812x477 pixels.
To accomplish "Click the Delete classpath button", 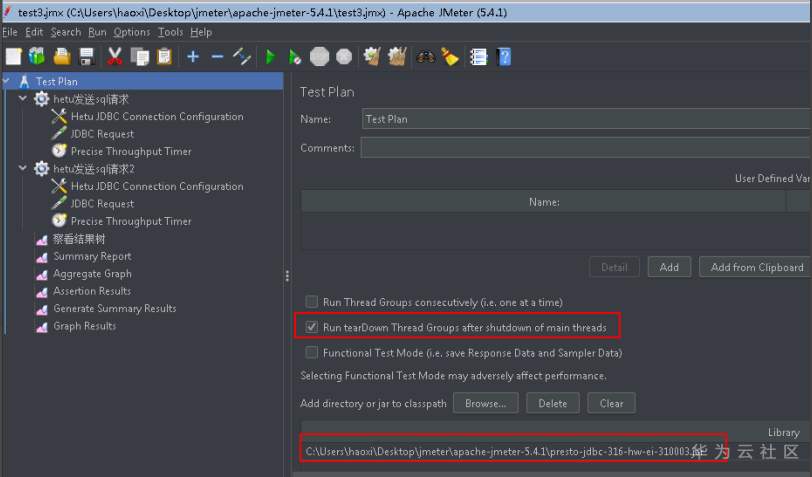I will tap(553, 403).
